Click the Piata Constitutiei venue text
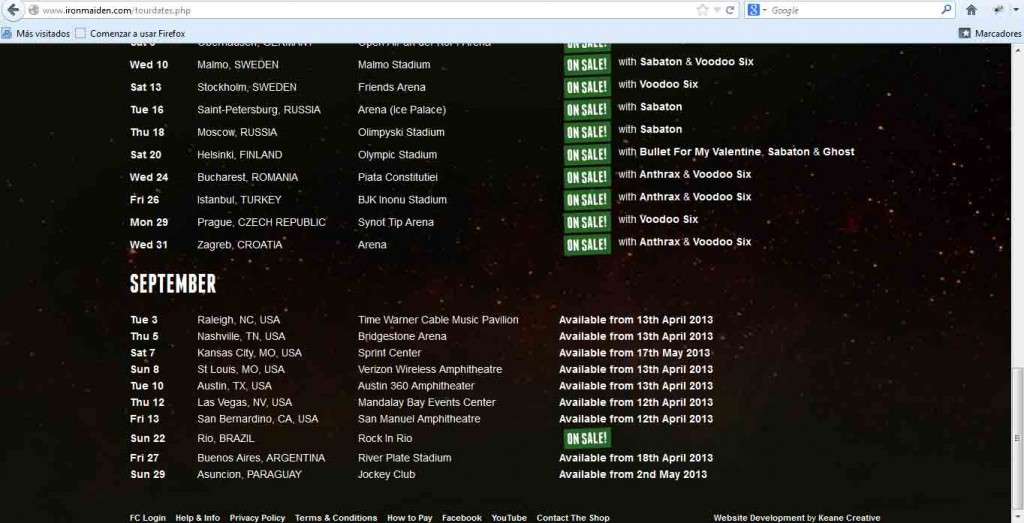The width and height of the screenshot is (1024, 523). pos(398,178)
